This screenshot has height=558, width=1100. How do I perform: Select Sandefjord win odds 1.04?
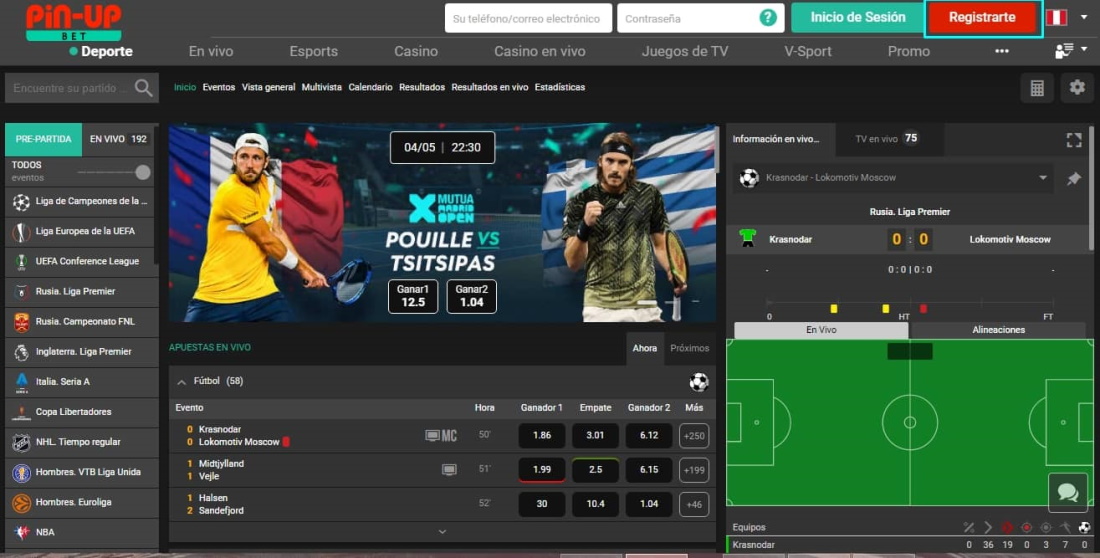click(649, 505)
